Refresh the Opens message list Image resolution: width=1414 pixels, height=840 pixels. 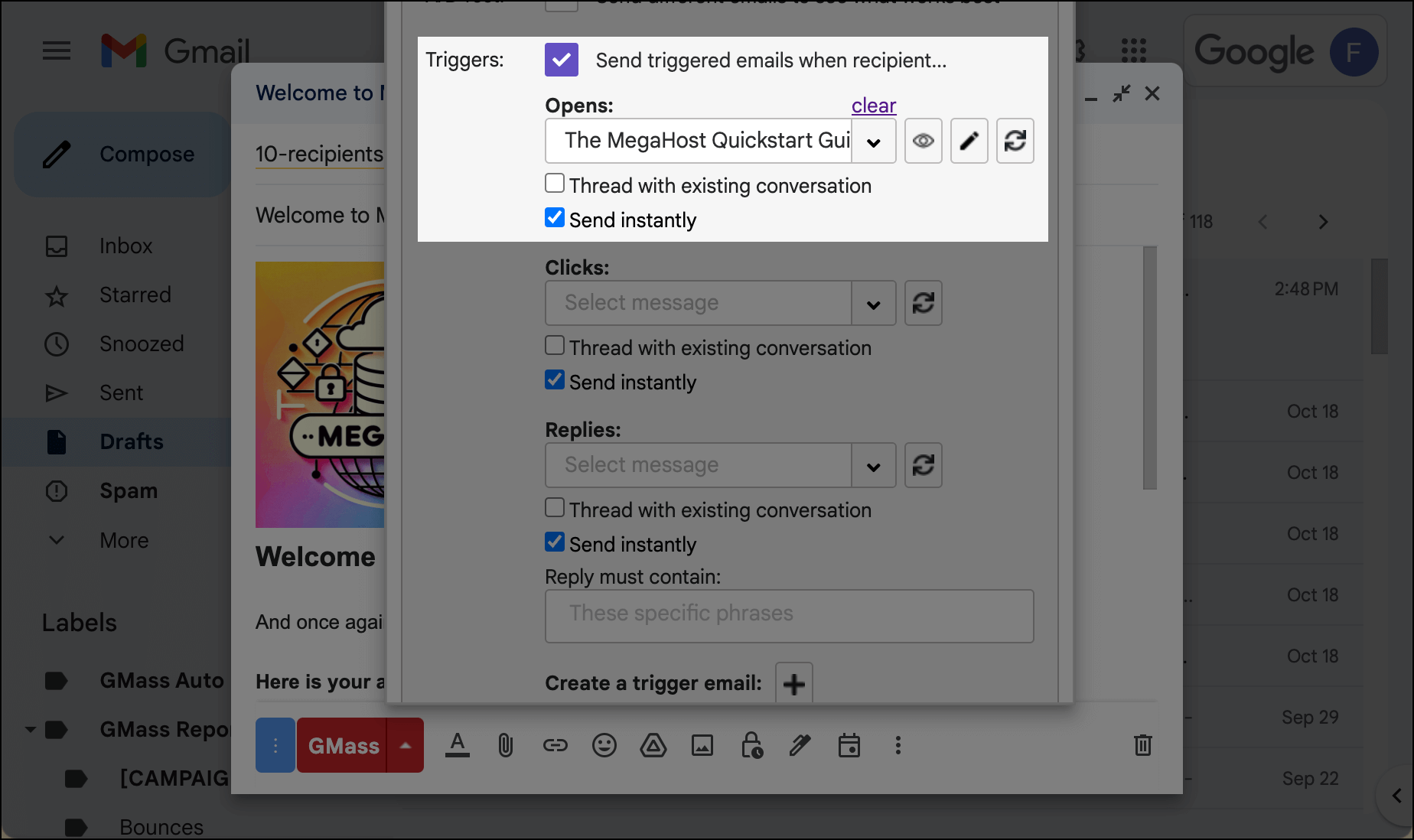click(x=1015, y=141)
